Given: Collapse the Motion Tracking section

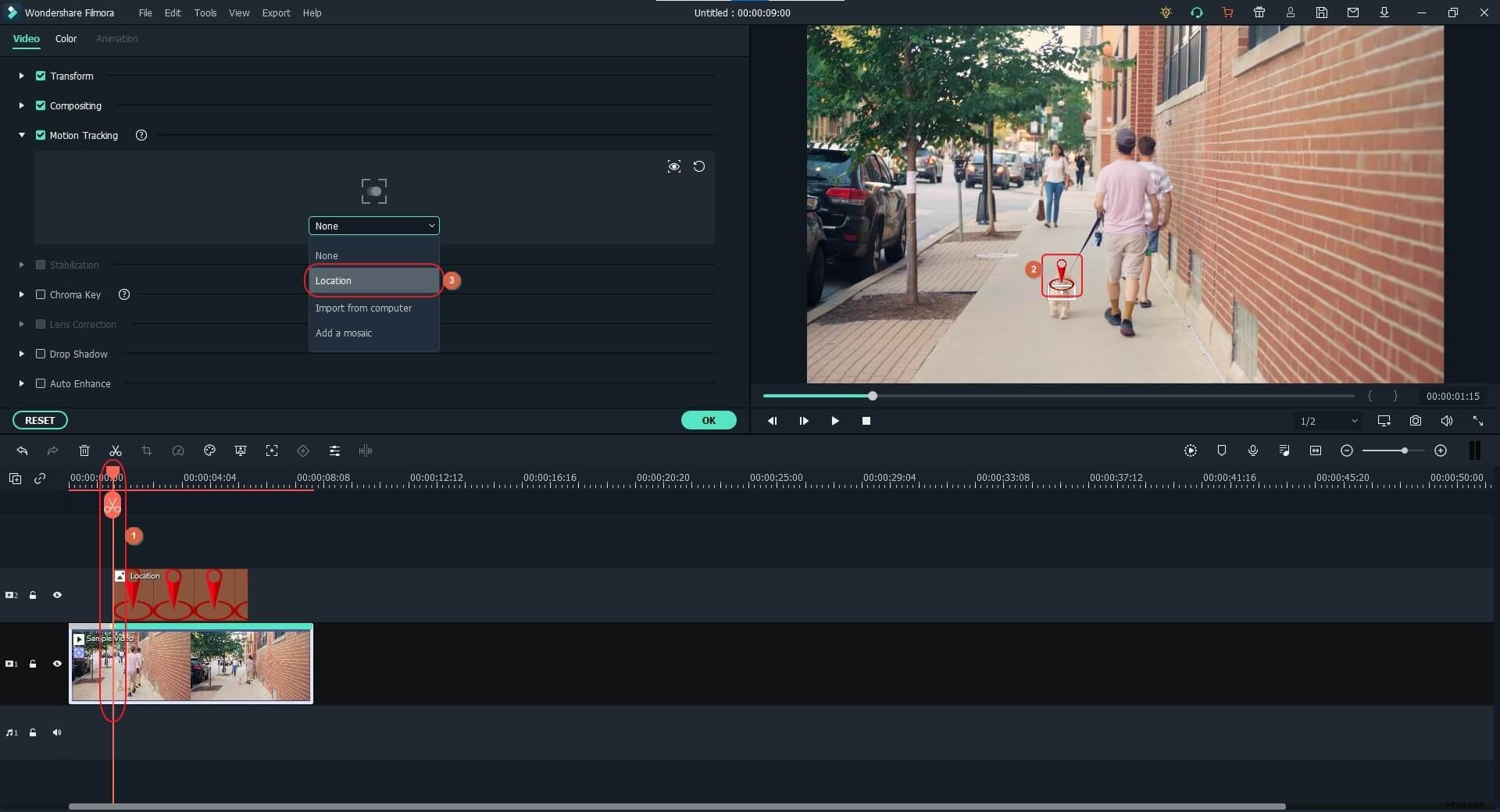Looking at the screenshot, I should (21, 135).
